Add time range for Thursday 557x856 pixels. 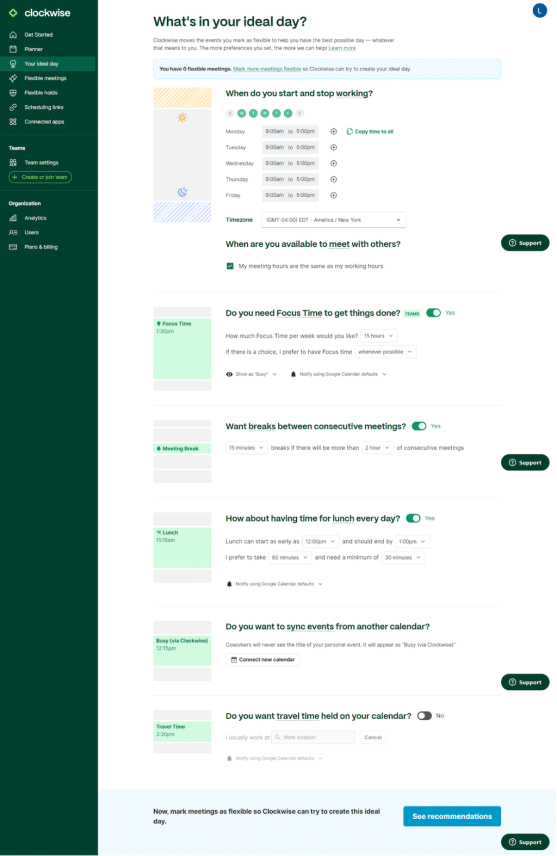click(x=334, y=179)
